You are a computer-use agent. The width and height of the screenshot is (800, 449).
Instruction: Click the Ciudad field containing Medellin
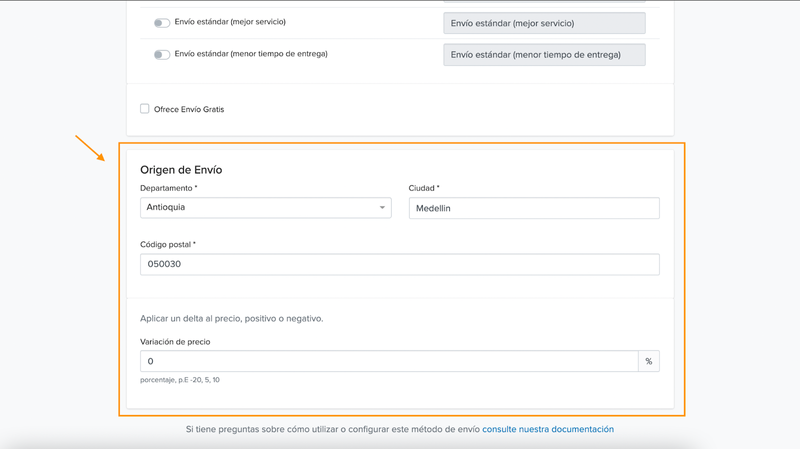[x=533, y=208]
